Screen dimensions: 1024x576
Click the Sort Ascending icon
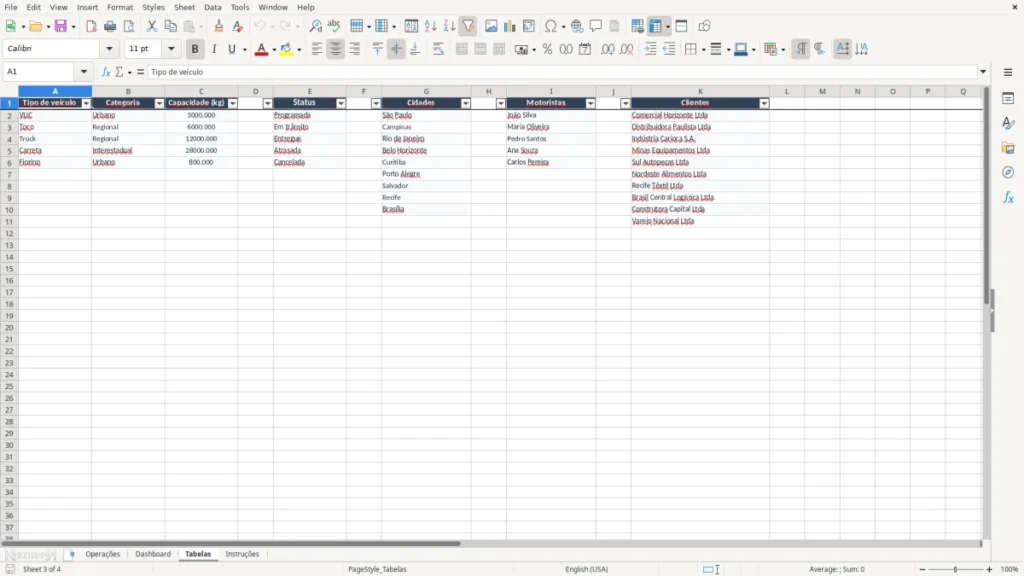click(x=430, y=26)
